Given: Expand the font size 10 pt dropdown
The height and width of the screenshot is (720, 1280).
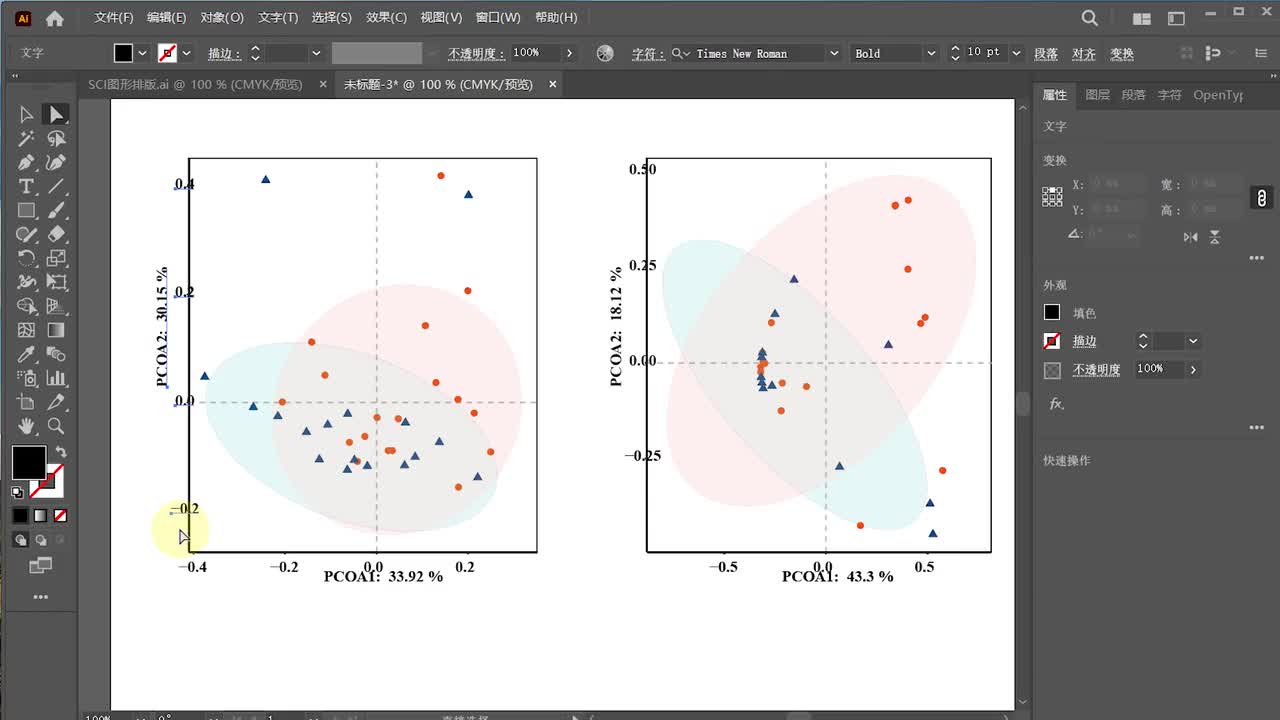Looking at the screenshot, I should (1017, 53).
